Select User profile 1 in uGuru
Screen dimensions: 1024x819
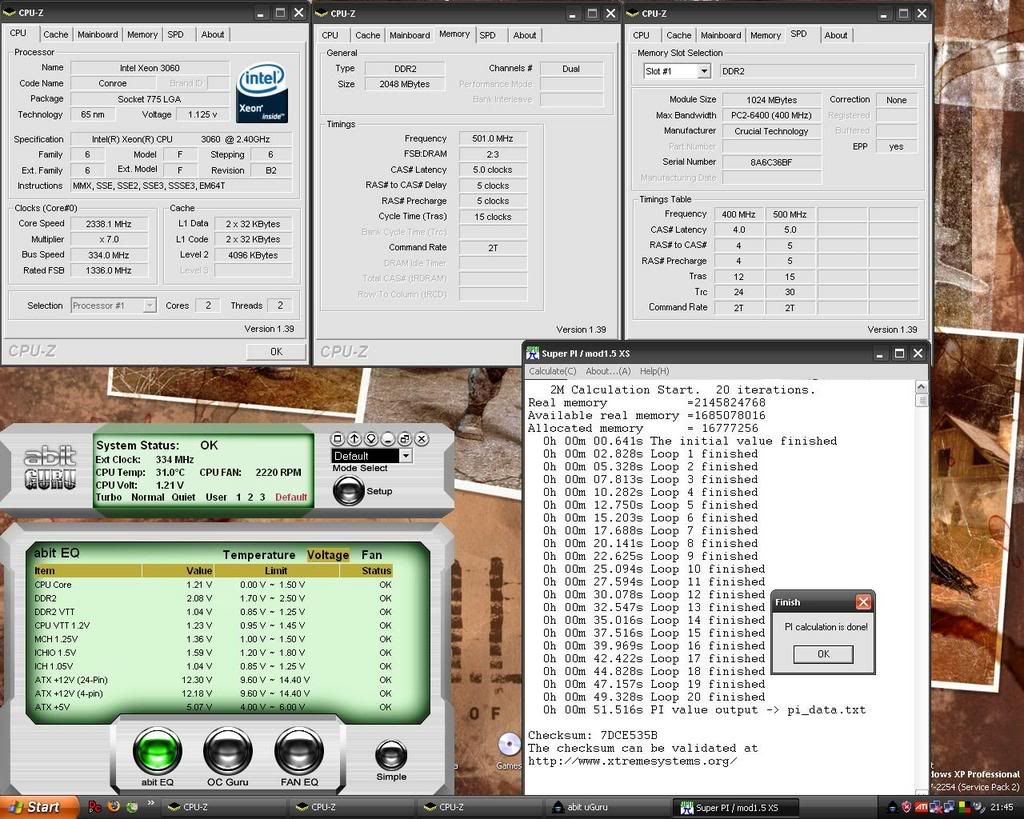238,497
